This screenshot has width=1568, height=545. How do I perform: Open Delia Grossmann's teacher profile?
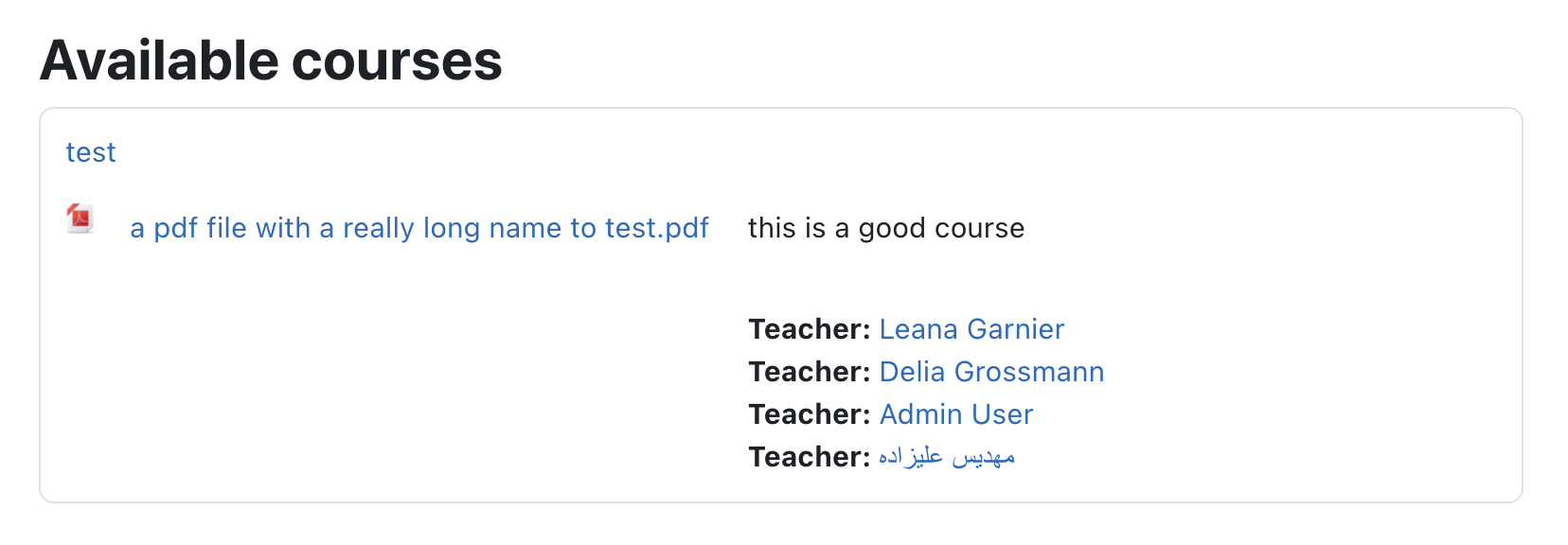point(991,372)
